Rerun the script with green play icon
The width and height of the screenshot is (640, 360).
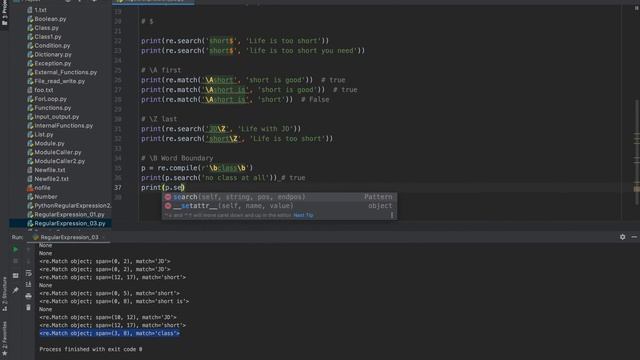pyautogui.click(x=16, y=249)
